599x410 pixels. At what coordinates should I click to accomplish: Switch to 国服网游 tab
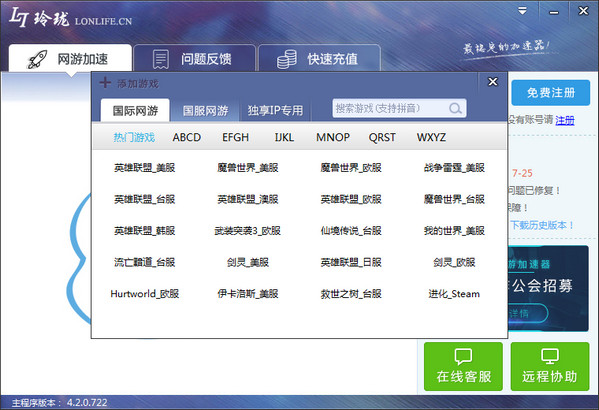point(205,110)
